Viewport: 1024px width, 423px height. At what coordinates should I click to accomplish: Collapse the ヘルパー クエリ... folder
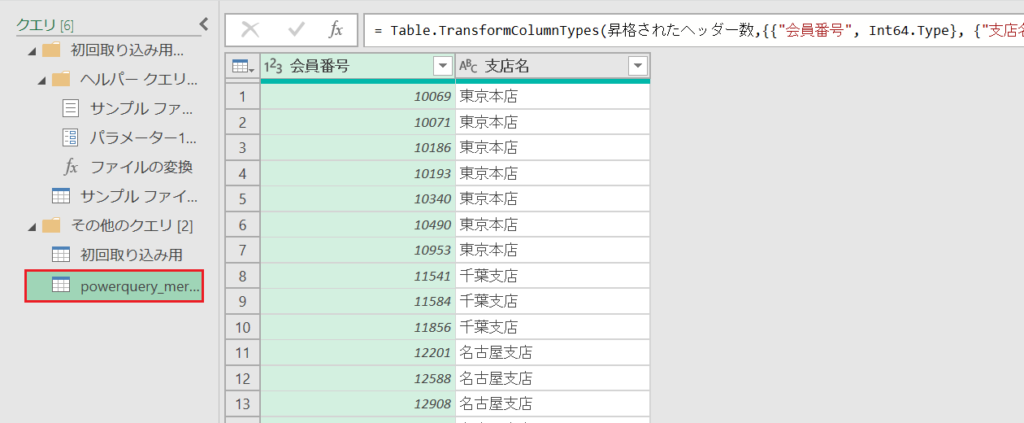pyautogui.click(x=42, y=80)
